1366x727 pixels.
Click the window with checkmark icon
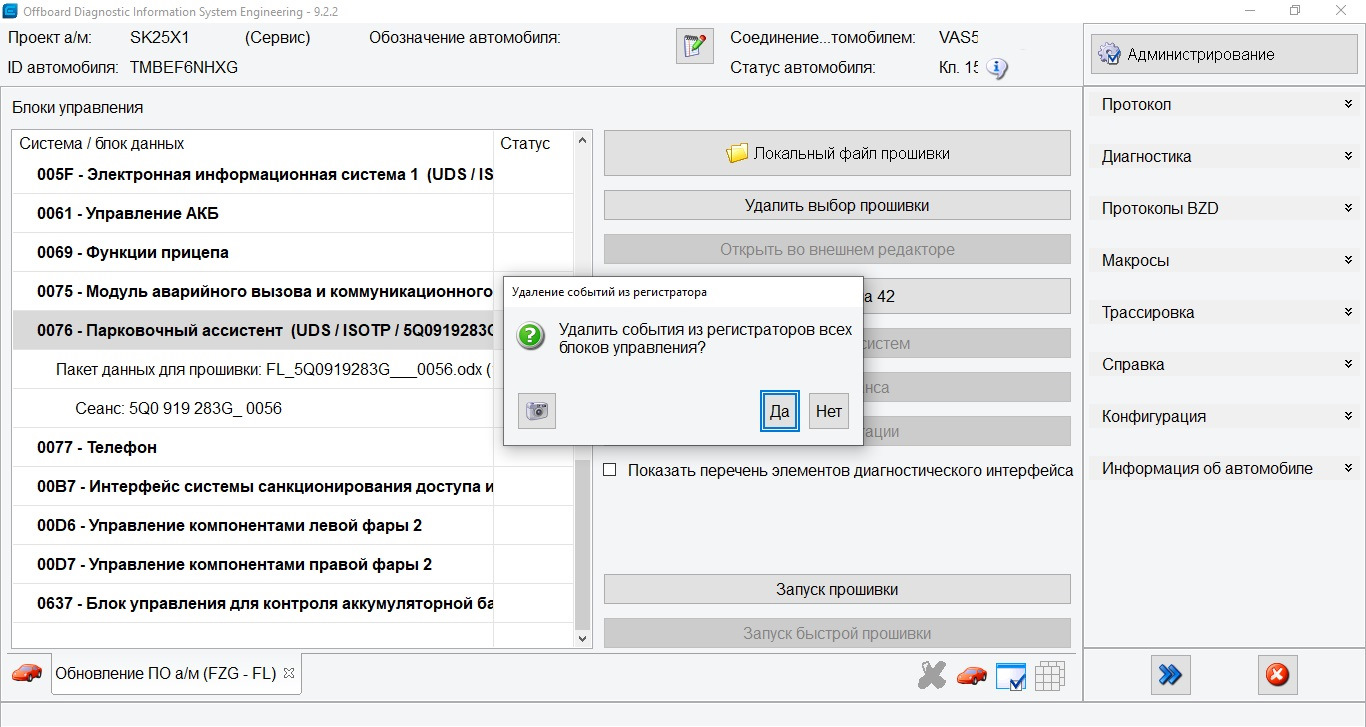1011,676
